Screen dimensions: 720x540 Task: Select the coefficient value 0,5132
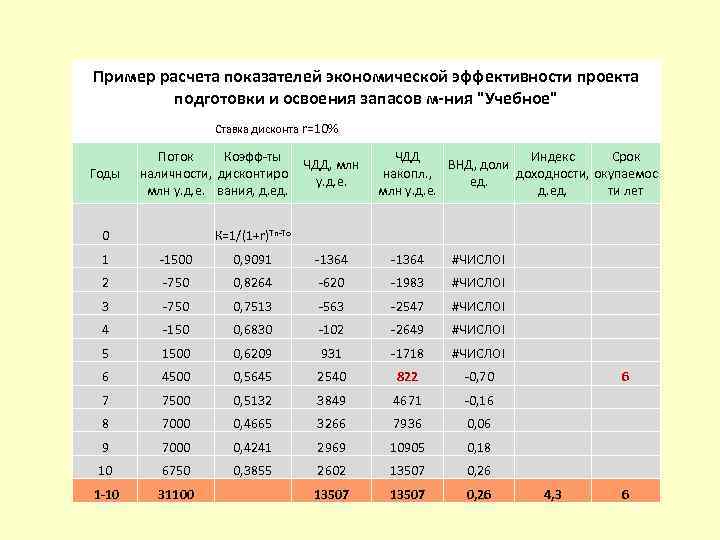[253, 400]
